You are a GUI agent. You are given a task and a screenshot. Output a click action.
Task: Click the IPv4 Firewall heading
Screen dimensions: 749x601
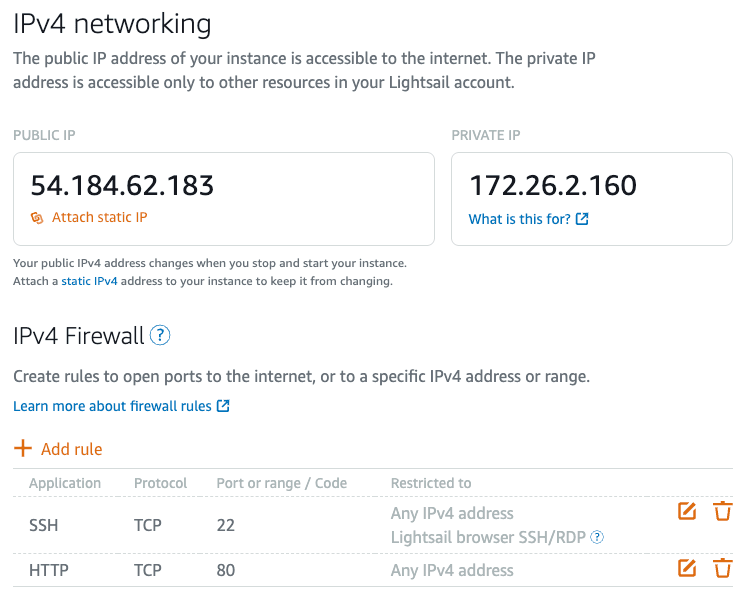click(x=79, y=335)
